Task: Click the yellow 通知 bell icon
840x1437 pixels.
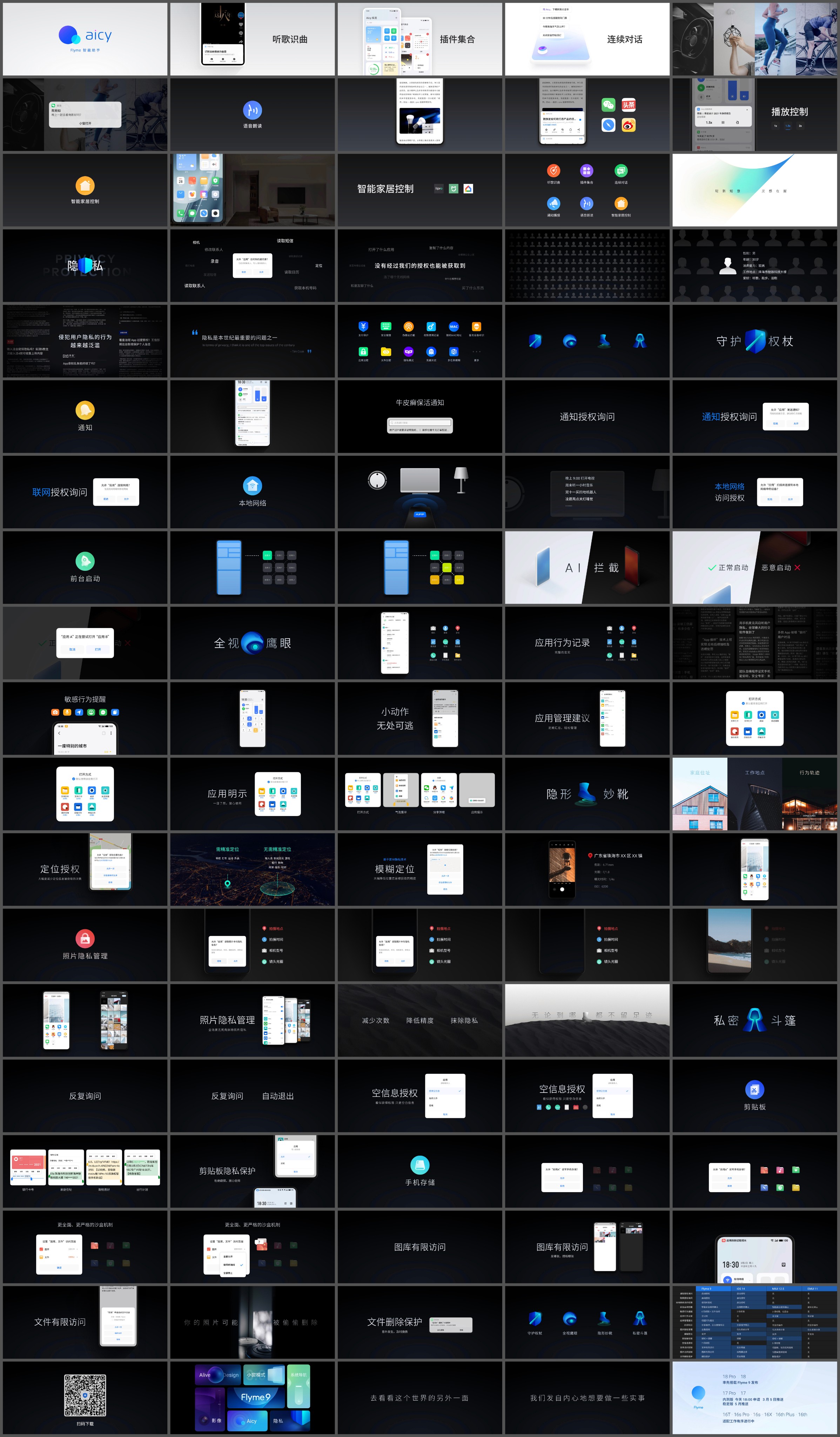Action: [85, 410]
